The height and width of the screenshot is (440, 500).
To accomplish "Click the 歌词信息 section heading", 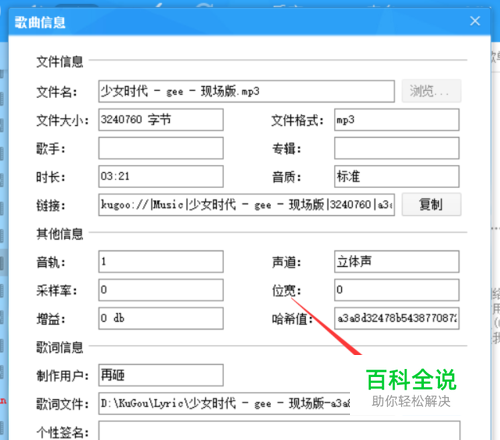I will 60,347.
